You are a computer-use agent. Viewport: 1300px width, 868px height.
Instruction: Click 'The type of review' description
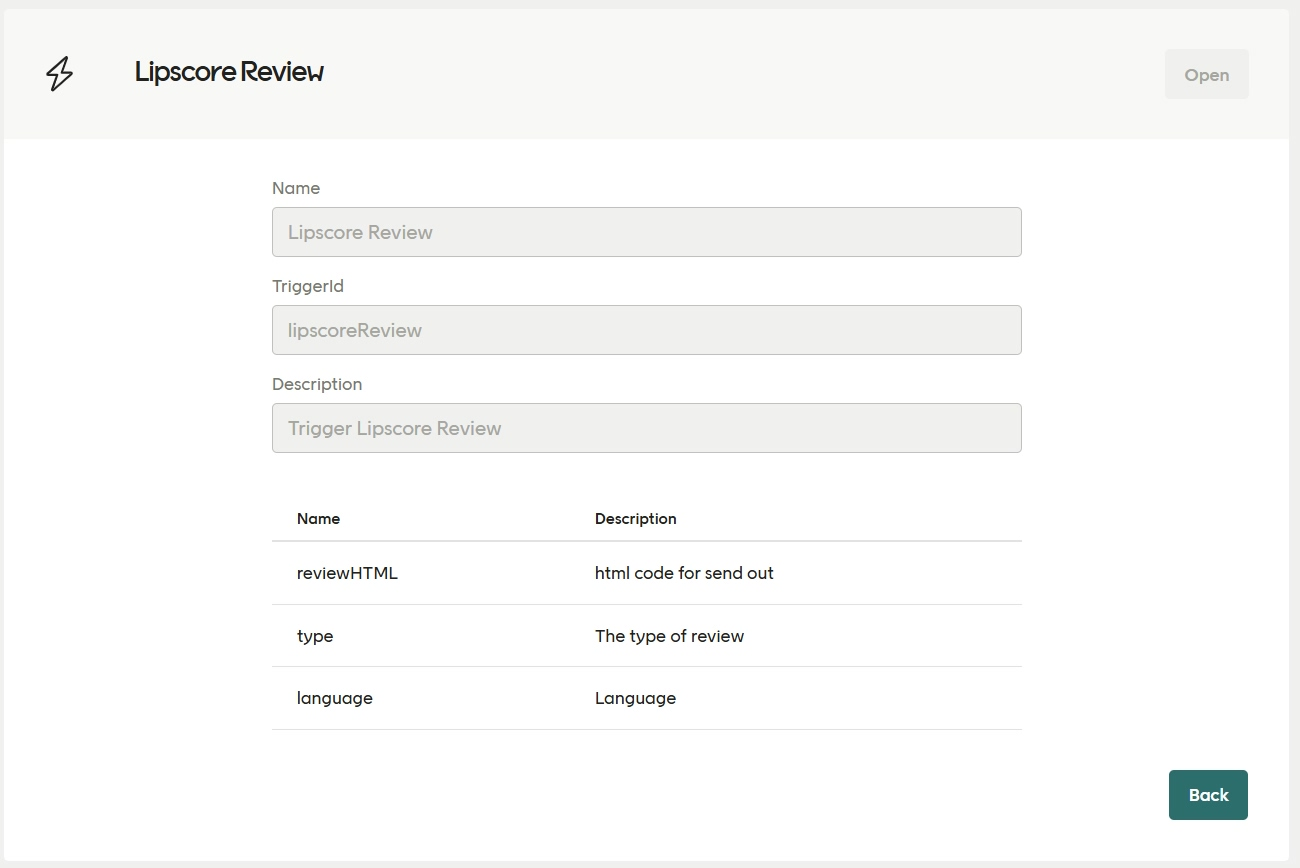click(669, 636)
